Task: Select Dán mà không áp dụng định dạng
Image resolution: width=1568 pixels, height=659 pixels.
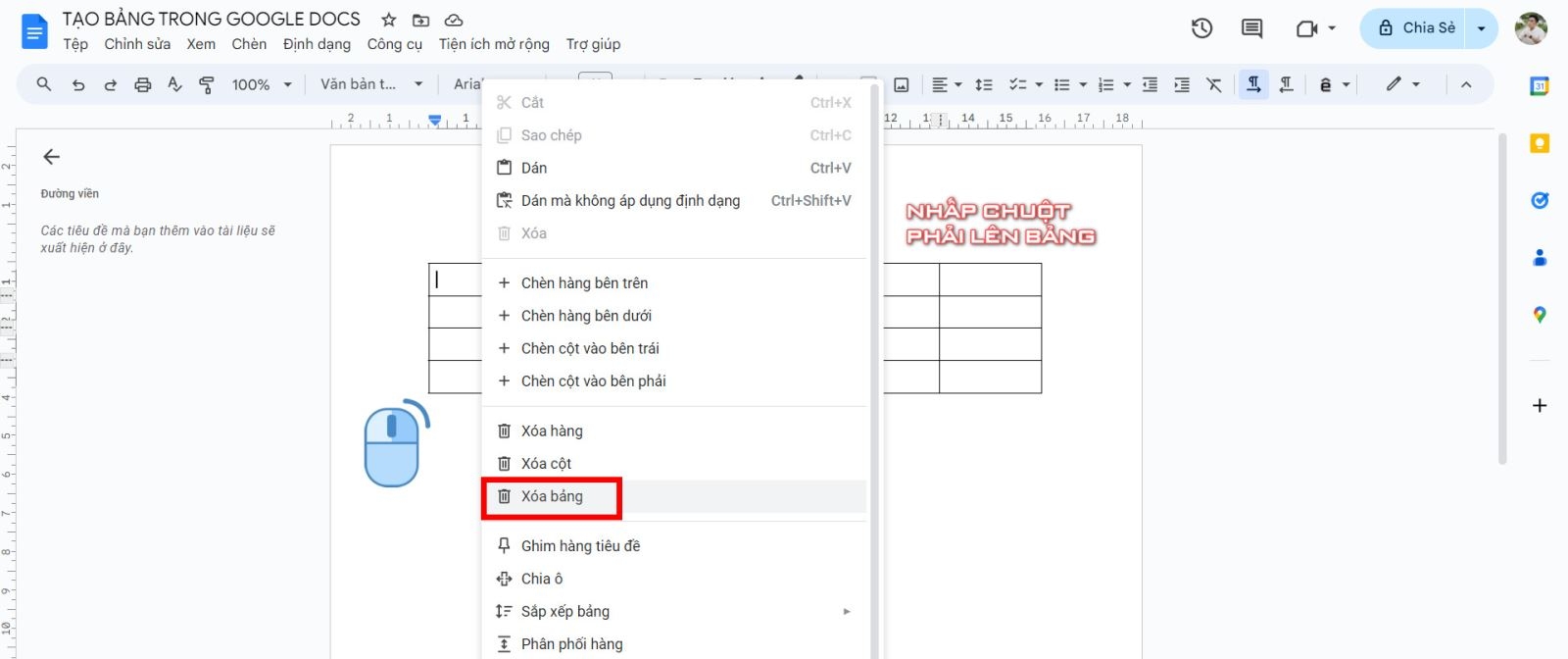Action: pos(674,200)
